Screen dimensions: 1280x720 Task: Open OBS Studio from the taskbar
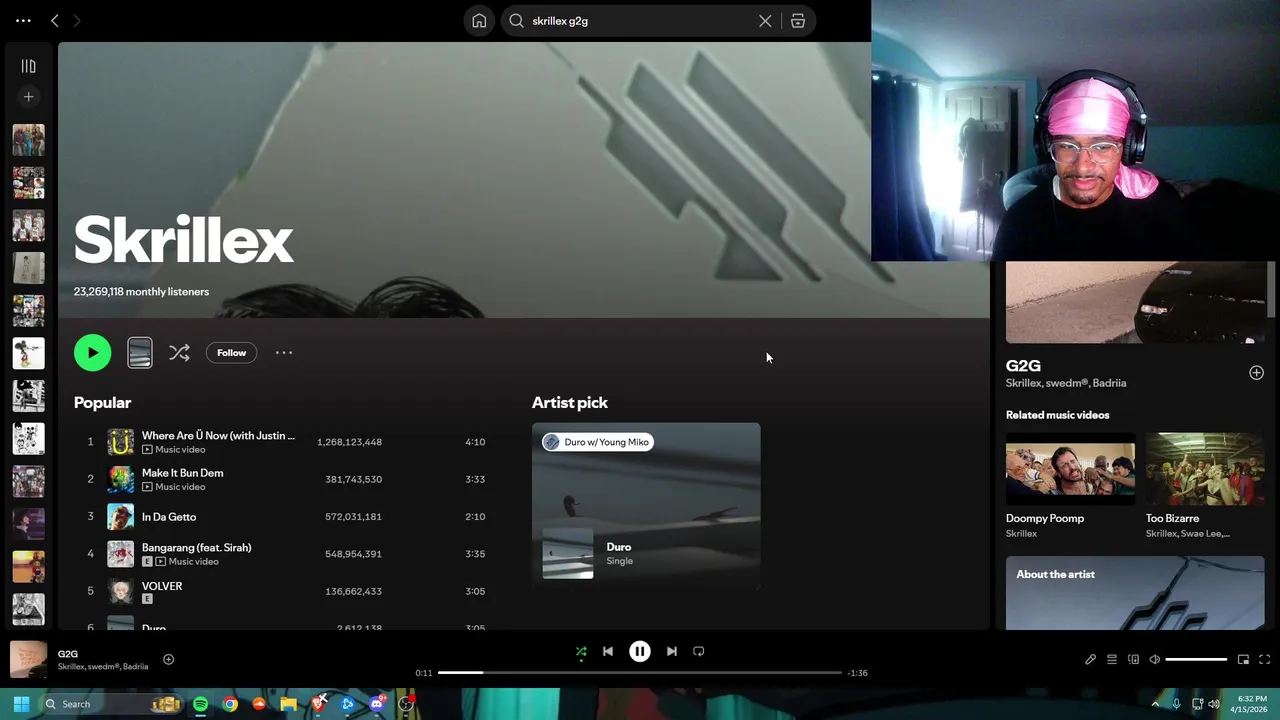pos(406,704)
